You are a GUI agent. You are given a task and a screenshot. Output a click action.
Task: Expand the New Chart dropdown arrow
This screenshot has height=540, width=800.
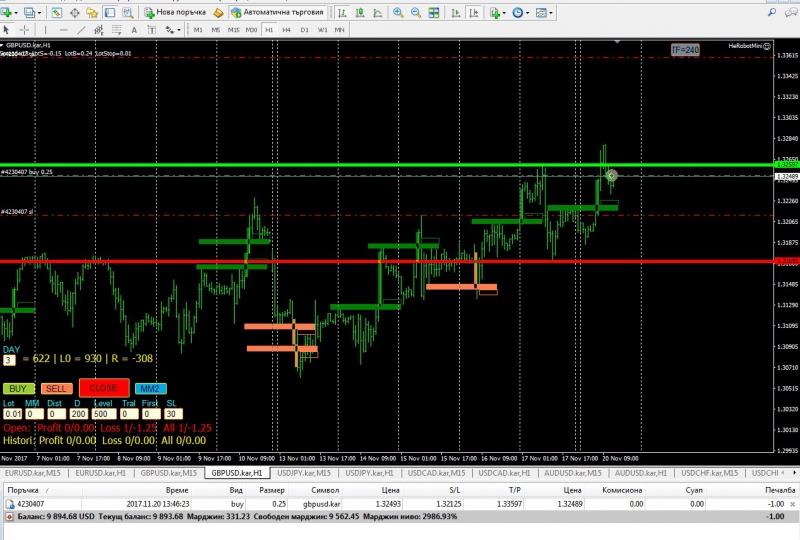16,13
